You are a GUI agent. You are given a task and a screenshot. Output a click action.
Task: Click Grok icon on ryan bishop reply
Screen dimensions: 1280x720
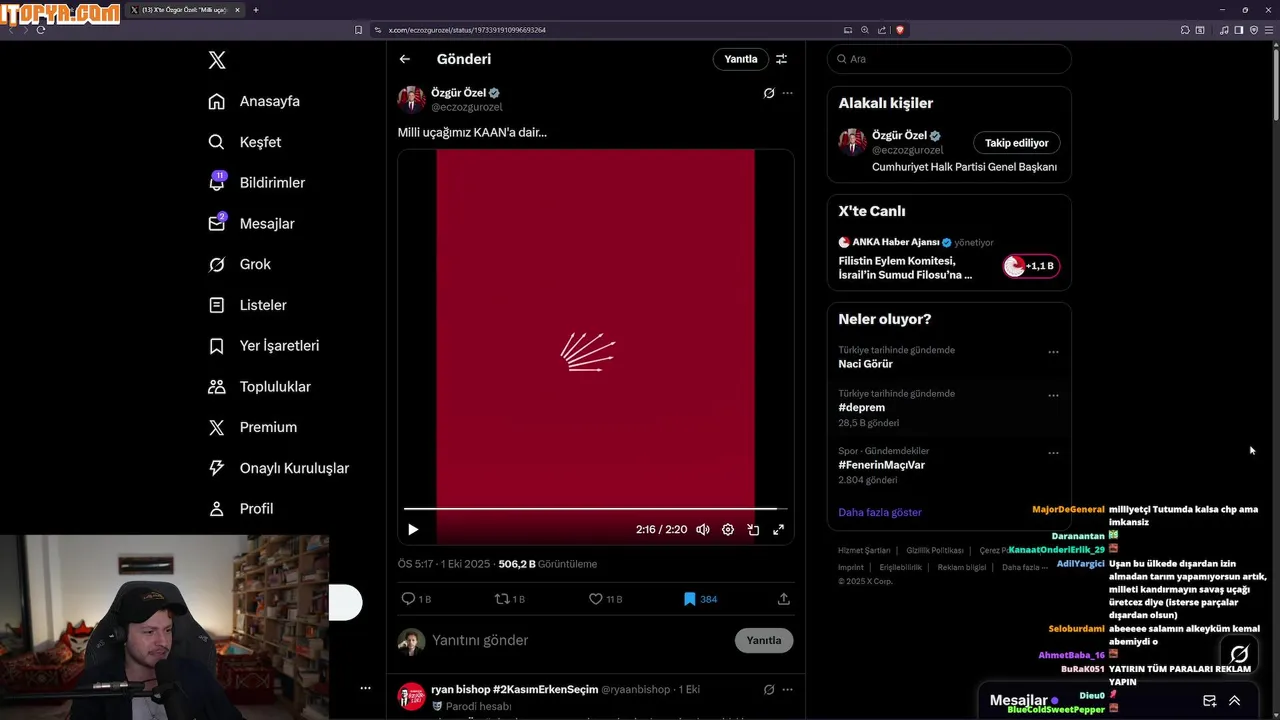click(768, 690)
